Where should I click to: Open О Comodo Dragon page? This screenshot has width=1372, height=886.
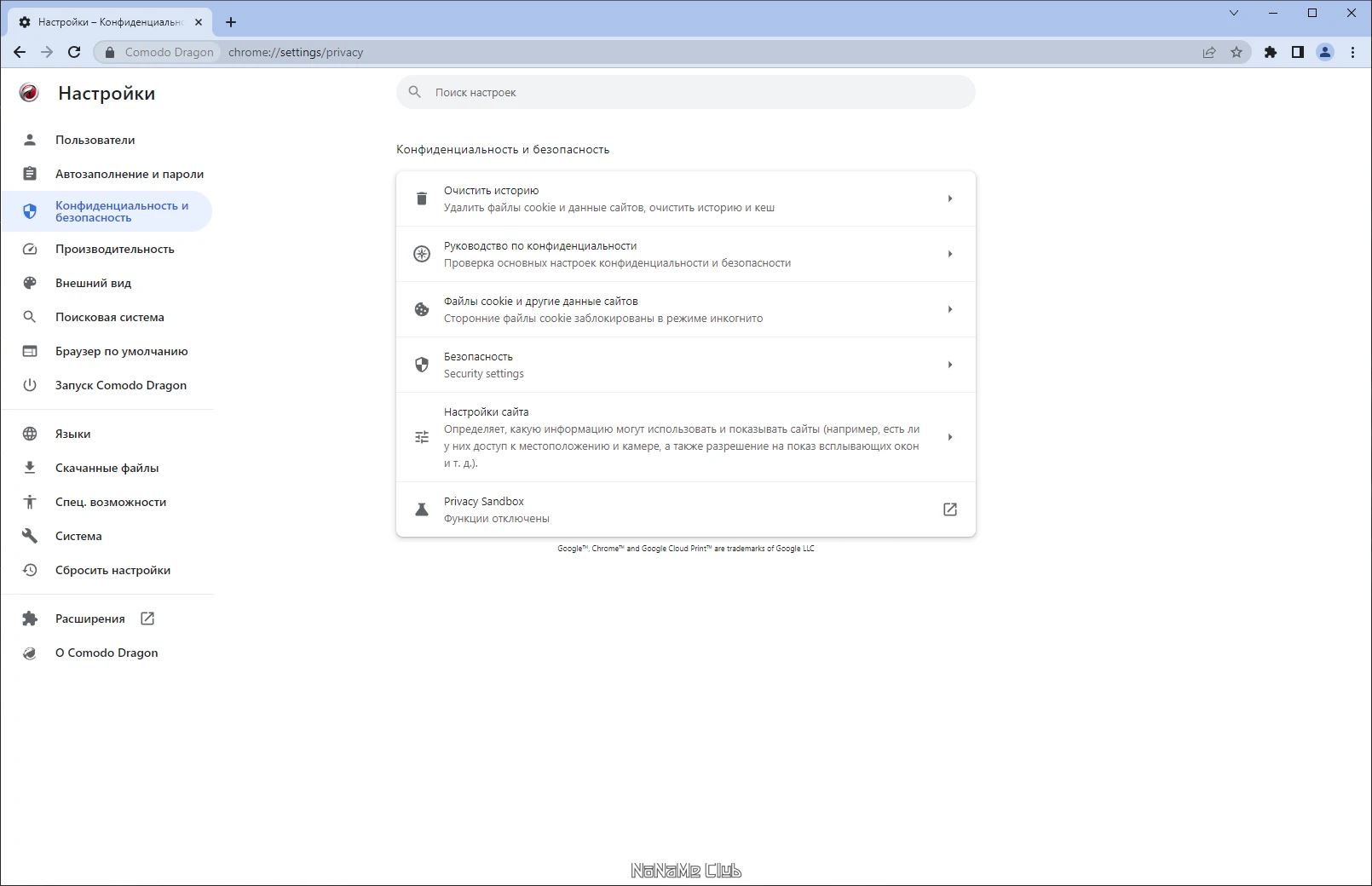(x=107, y=653)
